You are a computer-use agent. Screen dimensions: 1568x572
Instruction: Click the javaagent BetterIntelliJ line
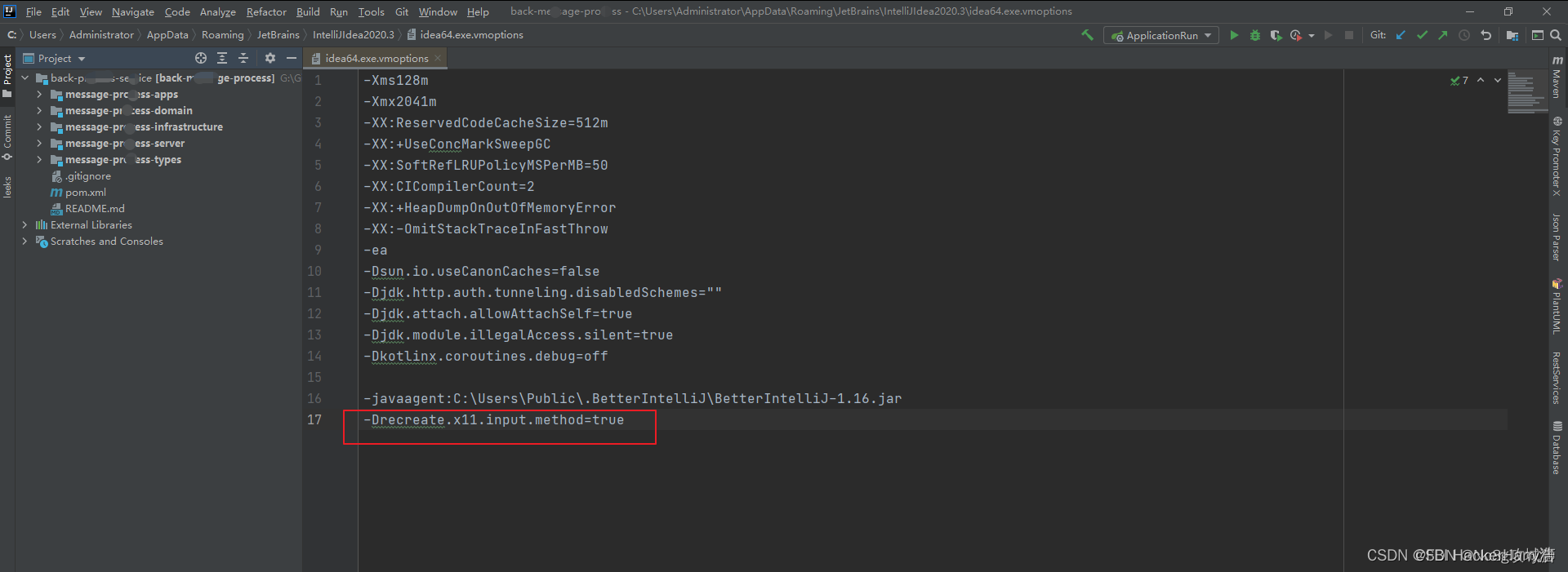pyautogui.click(x=633, y=398)
